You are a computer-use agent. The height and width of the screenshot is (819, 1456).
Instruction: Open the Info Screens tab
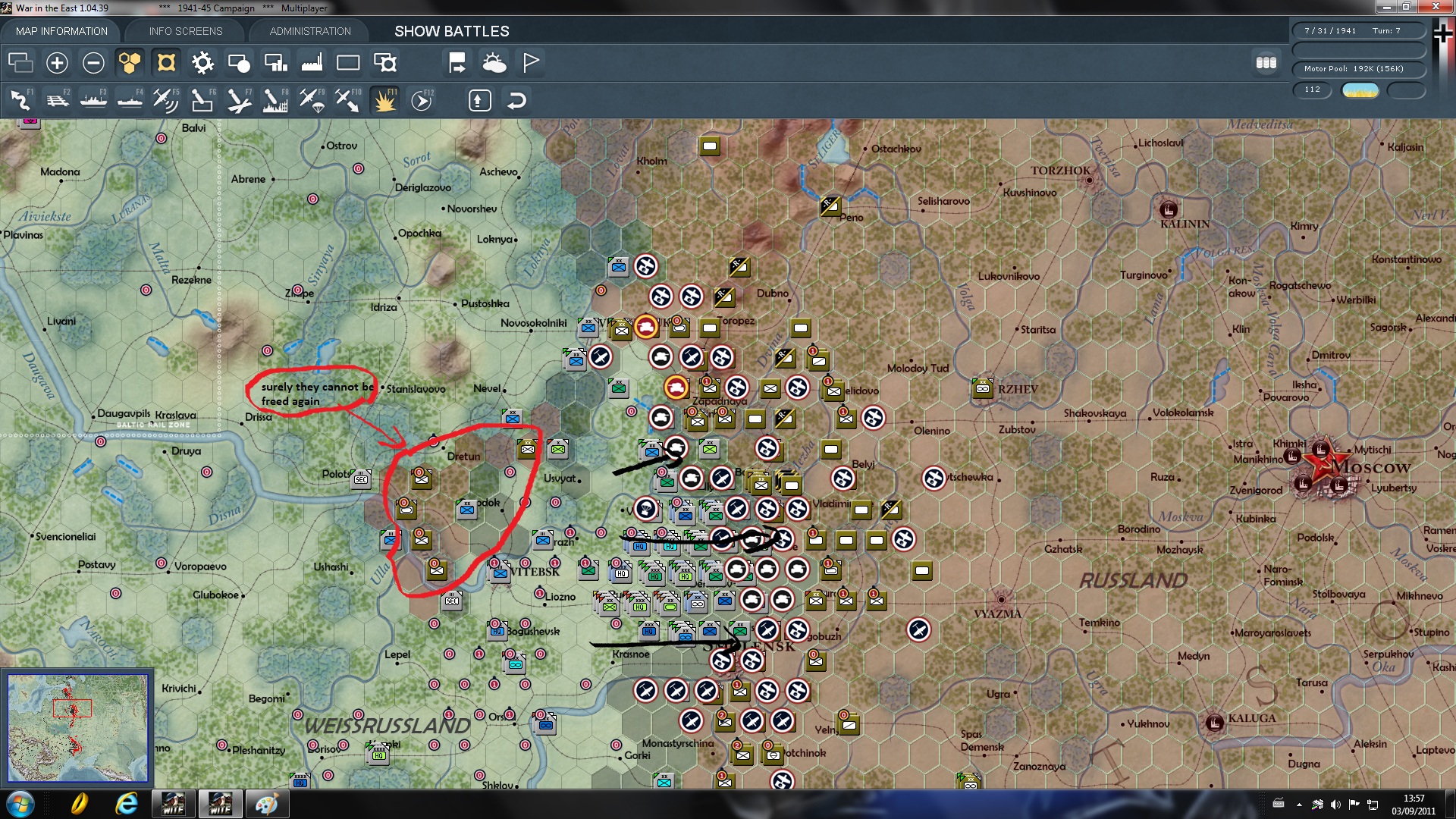click(x=186, y=31)
